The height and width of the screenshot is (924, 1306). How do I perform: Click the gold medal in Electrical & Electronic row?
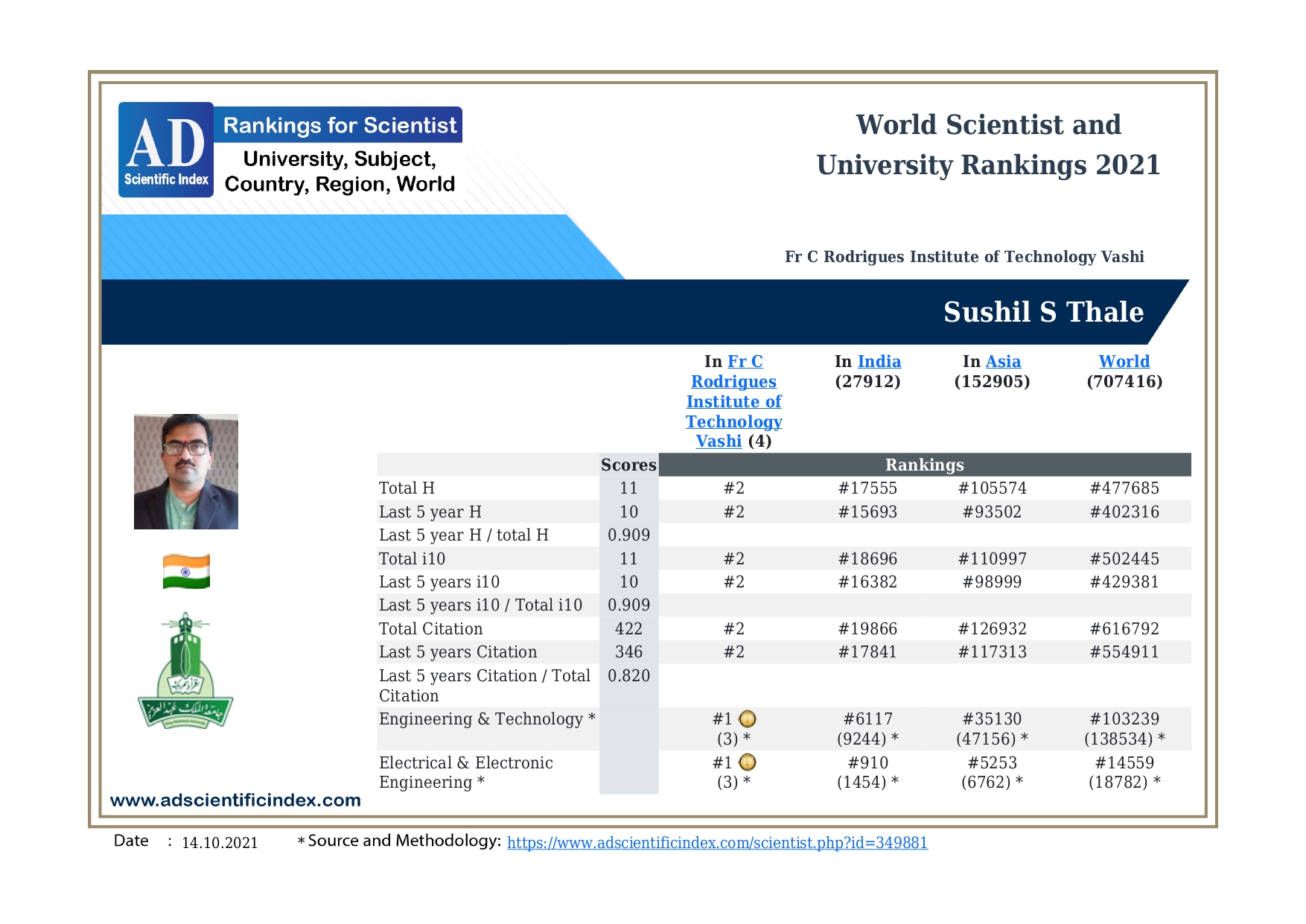tap(748, 762)
